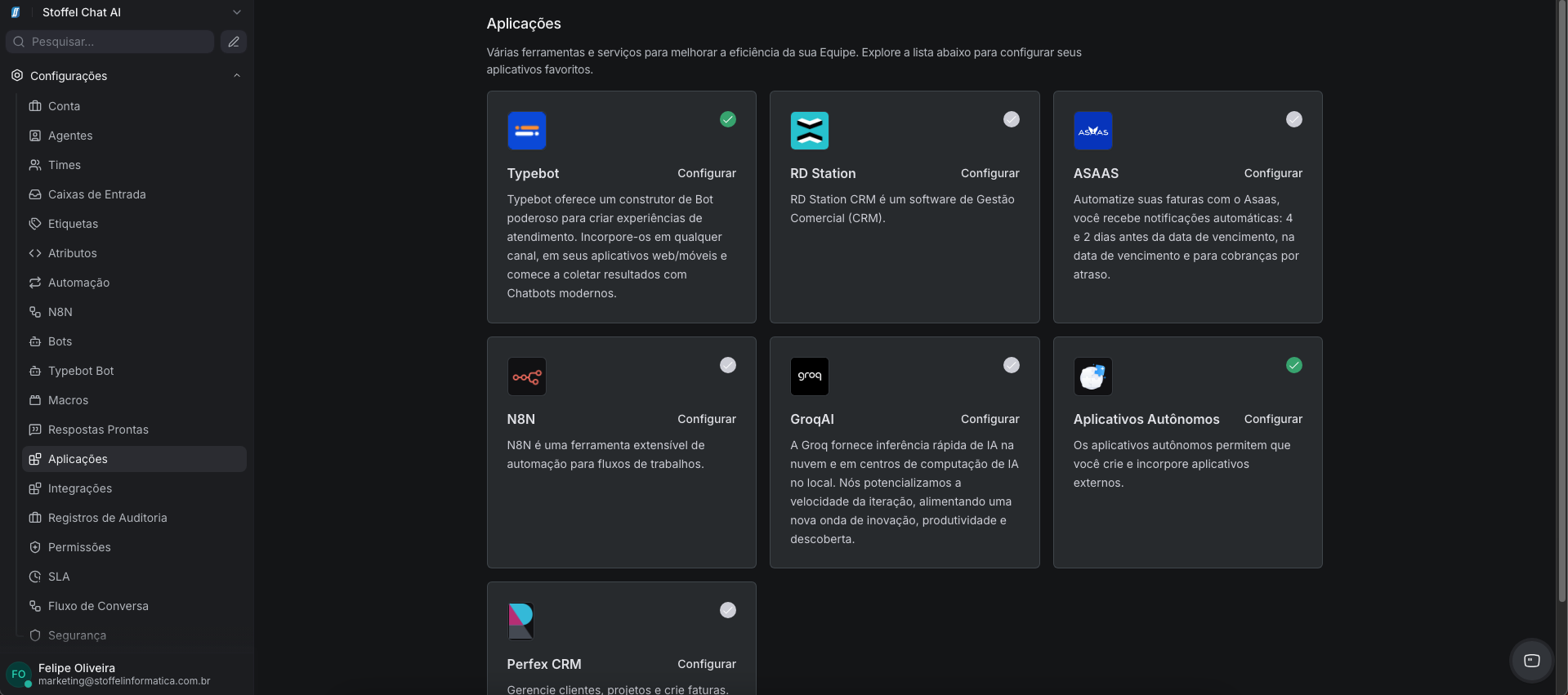
Task: Open the Stoffel Chat AI account dropdown
Action: point(237,12)
